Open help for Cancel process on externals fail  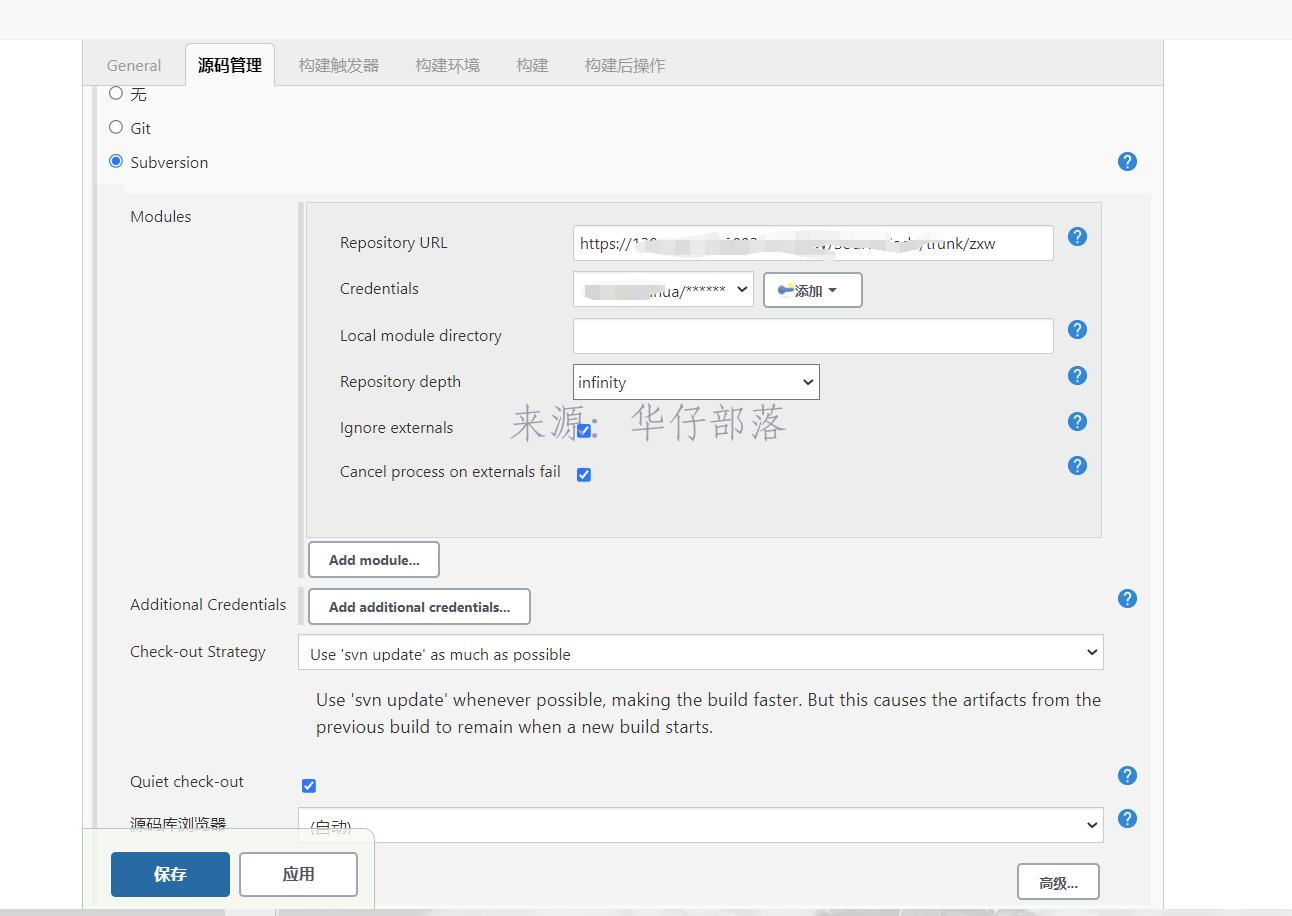1077,466
